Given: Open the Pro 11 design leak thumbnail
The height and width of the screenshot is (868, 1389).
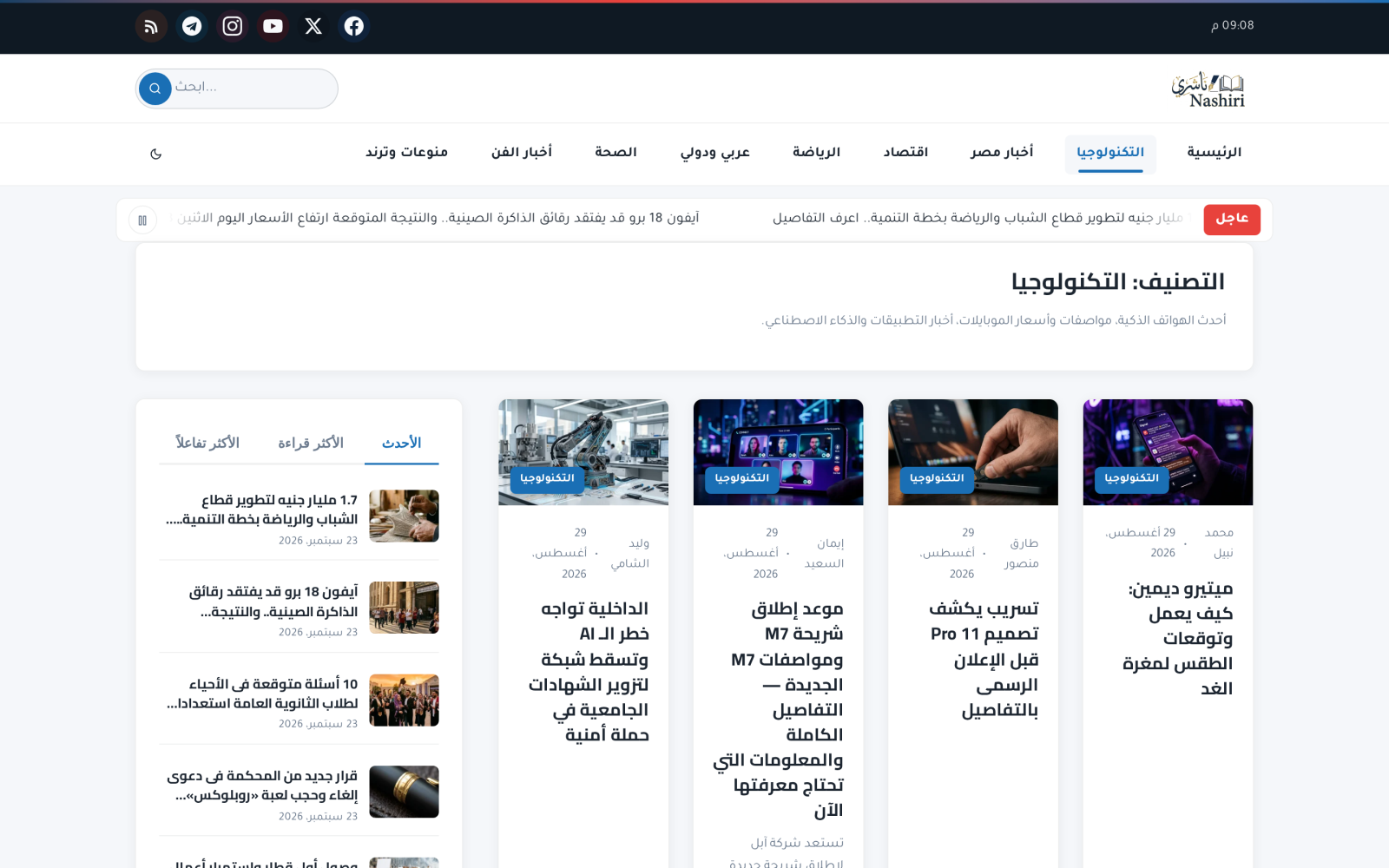Looking at the screenshot, I should [x=973, y=452].
